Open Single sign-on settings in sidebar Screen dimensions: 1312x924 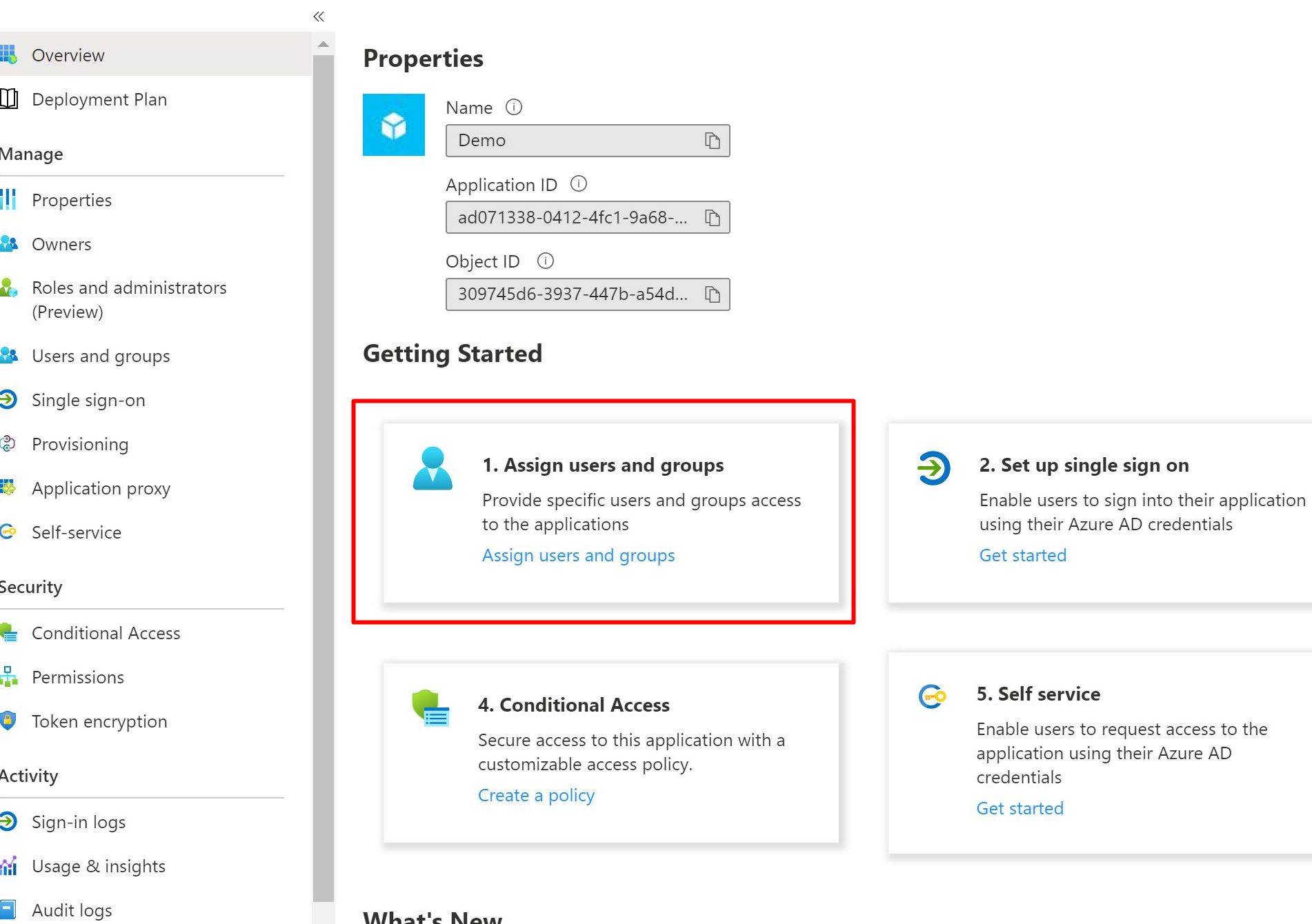click(88, 400)
